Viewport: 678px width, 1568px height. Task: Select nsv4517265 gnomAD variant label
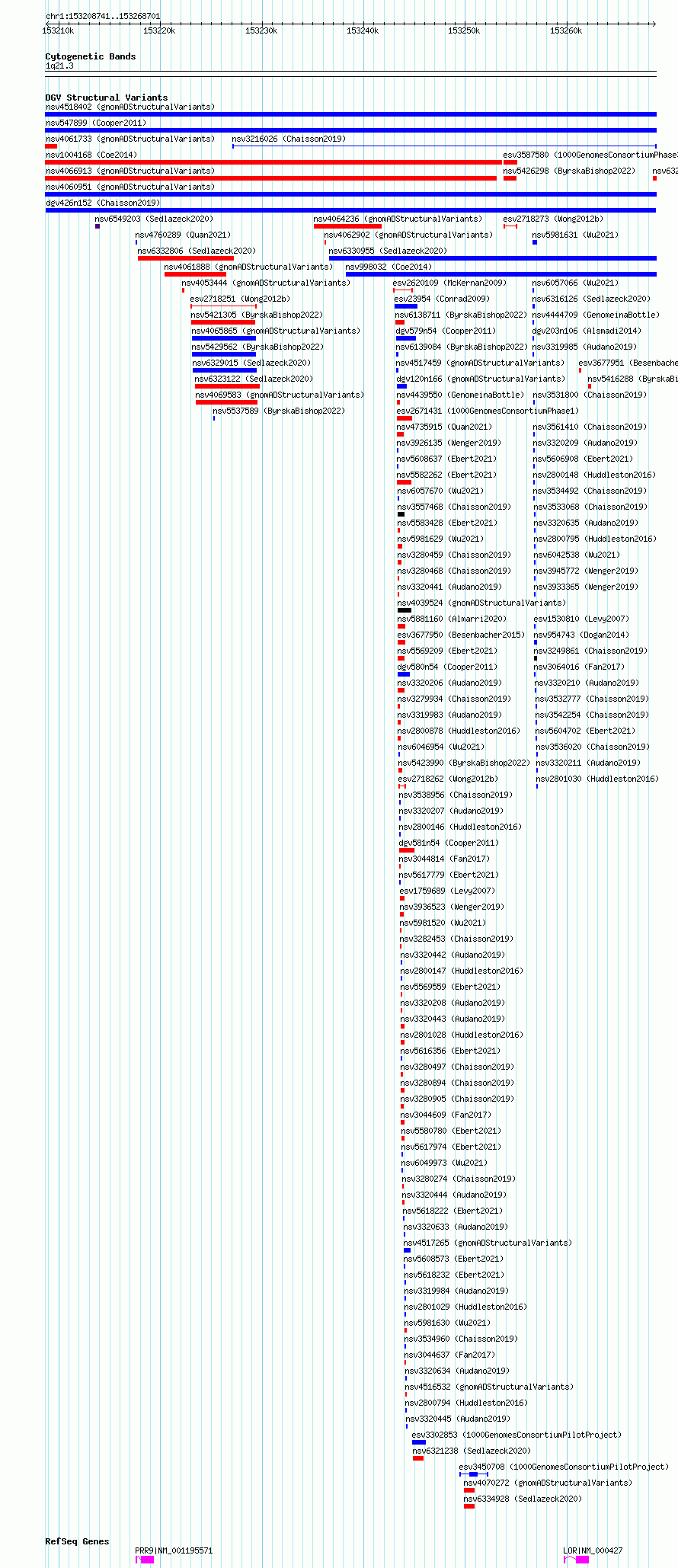click(x=488, y=1243)
